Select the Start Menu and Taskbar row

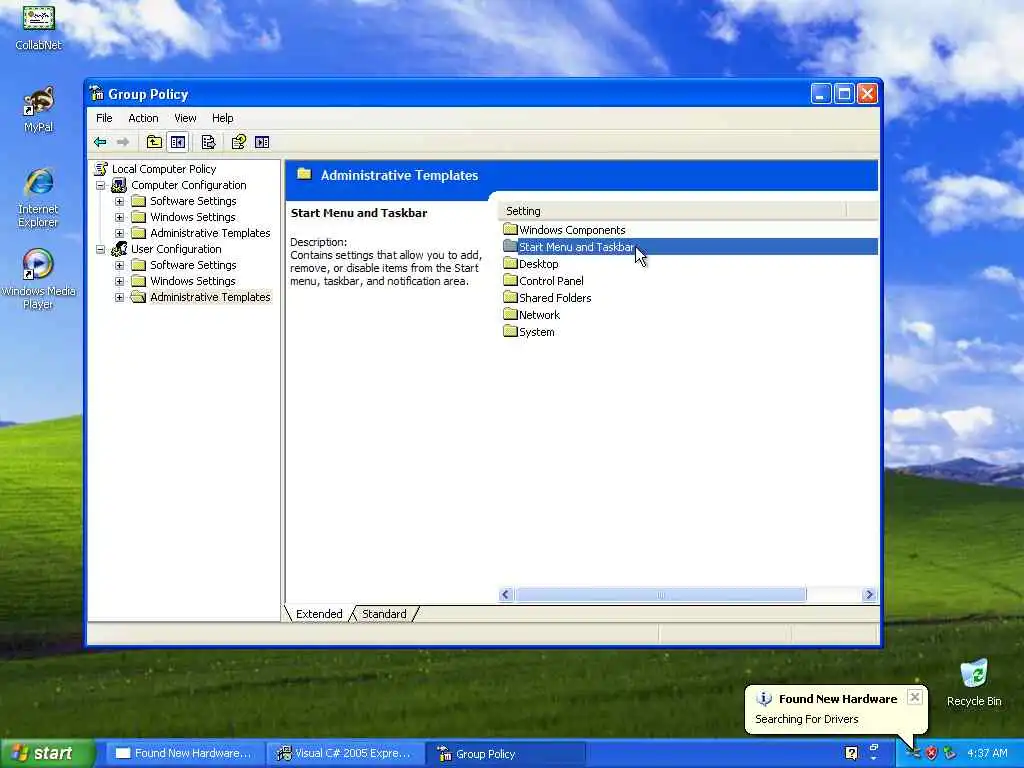[x=690, y=247]
